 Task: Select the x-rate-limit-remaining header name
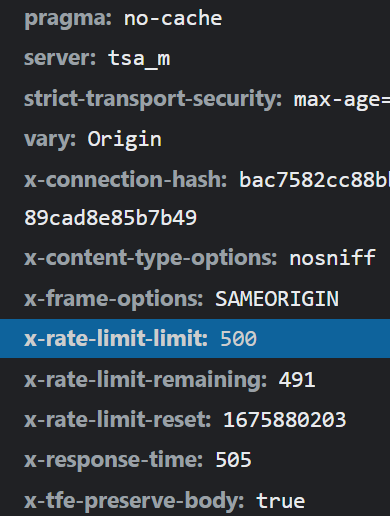point(146,380)
